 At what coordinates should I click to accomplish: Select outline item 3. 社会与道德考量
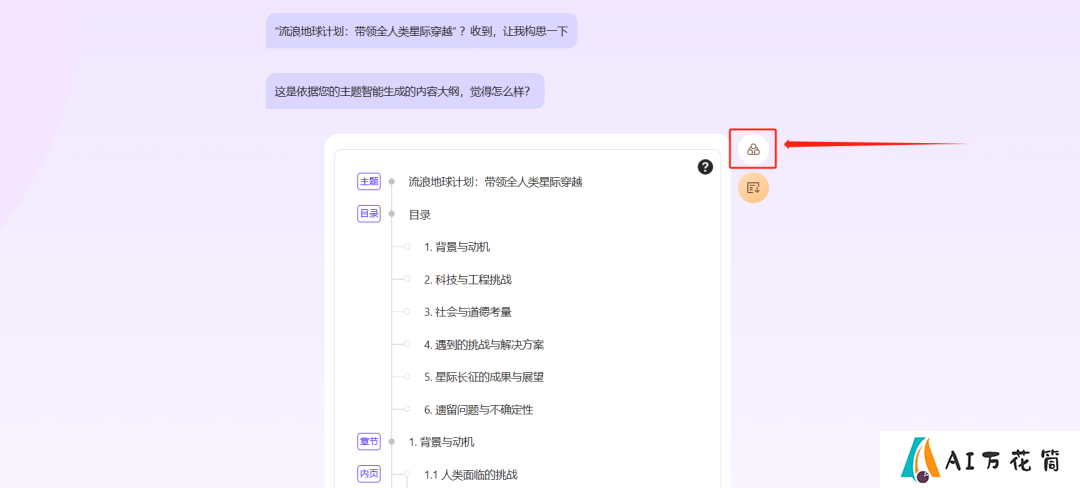[468, 312]
